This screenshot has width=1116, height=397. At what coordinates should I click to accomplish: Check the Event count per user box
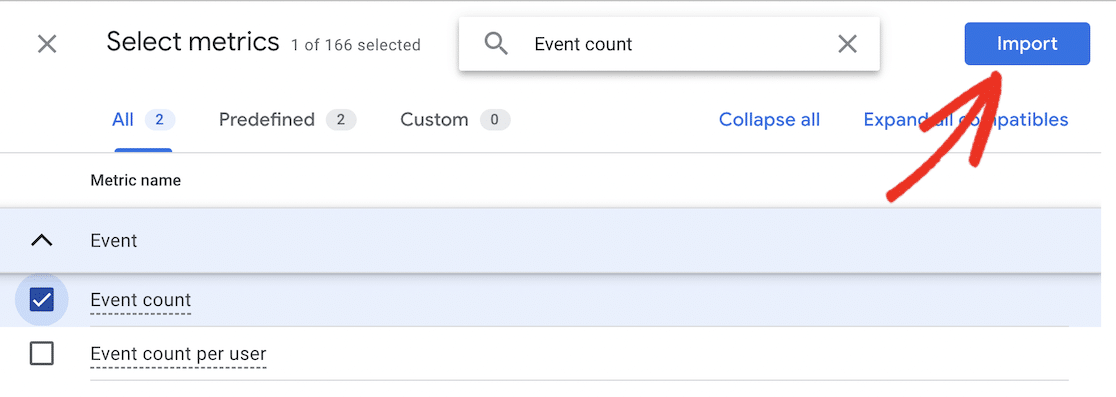(42, 353)
